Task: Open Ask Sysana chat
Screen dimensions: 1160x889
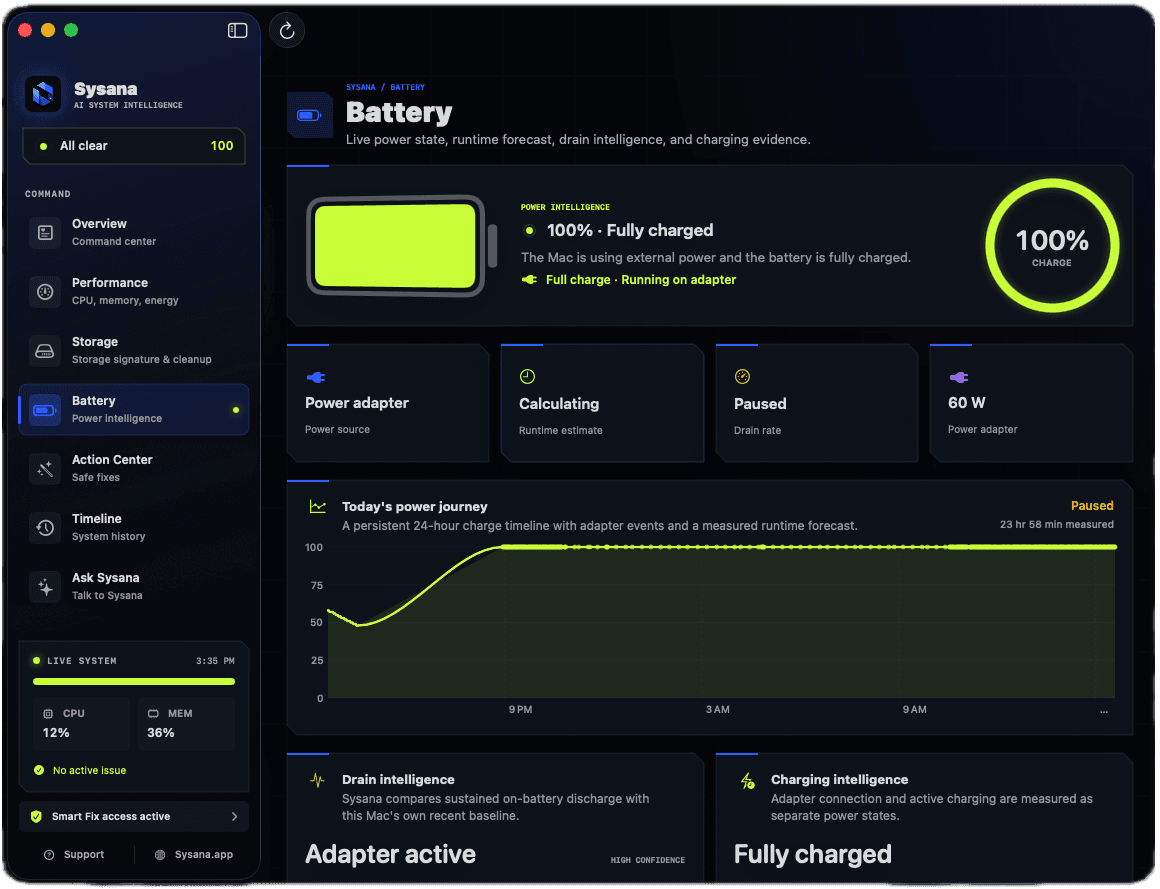Action: 134,587
